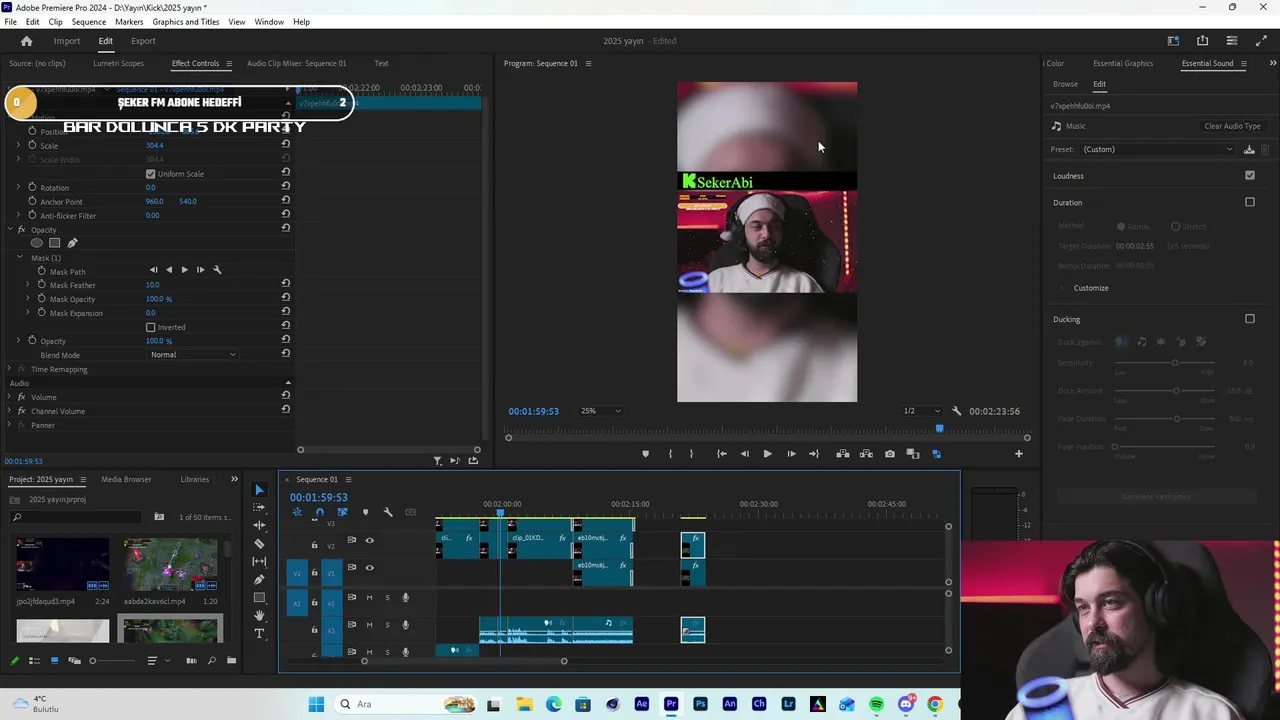The image size is (1280, 720).
Task: Pick the Razor tool
Action: tap(259, 544)
